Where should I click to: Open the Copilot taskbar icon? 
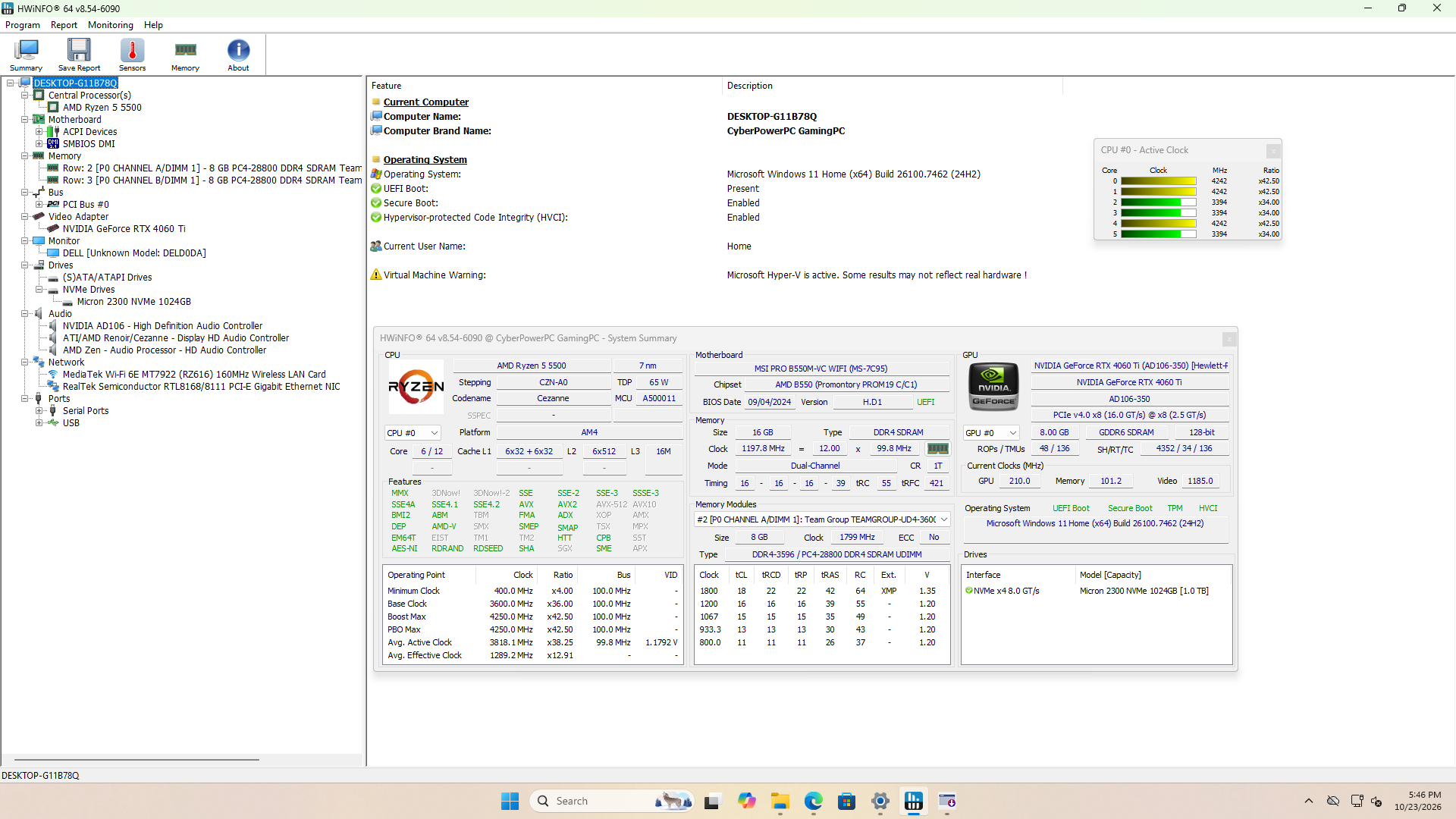(x=747, y=801)
